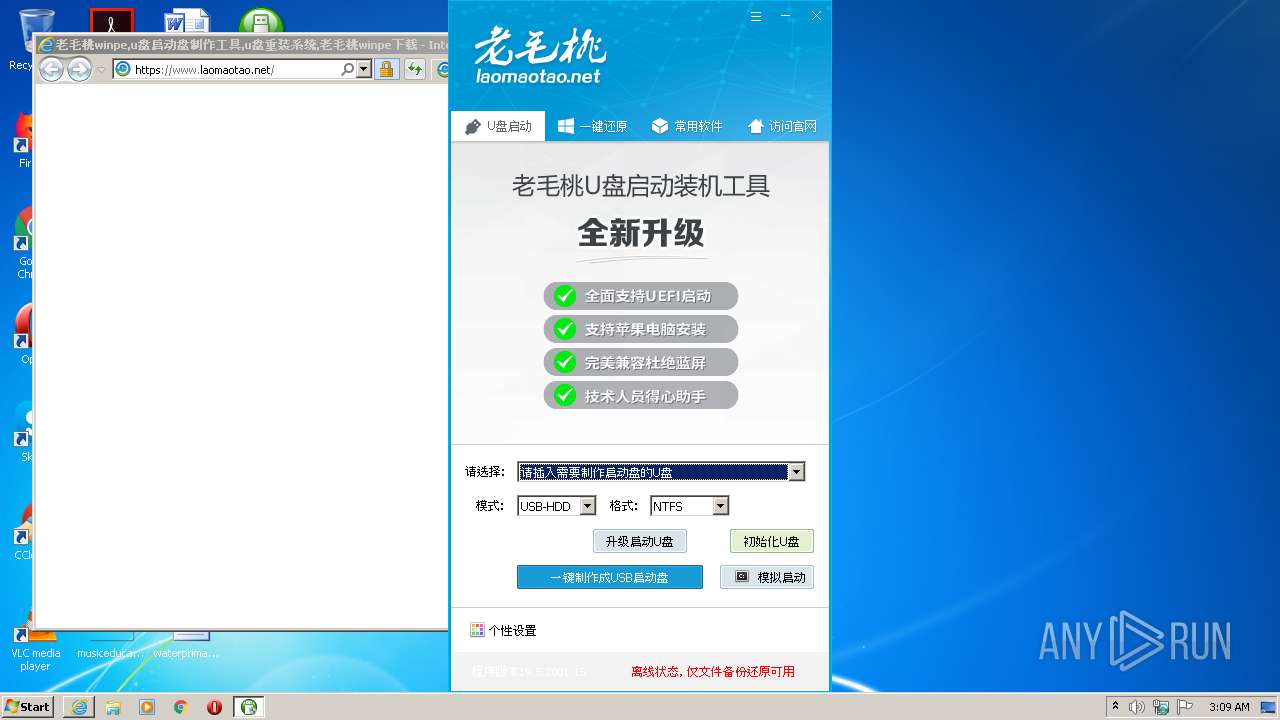Click the 支持苹果电脑安装 feature badge
Viewport: 1280px width, 720px height.
click(x=640, y=329)
